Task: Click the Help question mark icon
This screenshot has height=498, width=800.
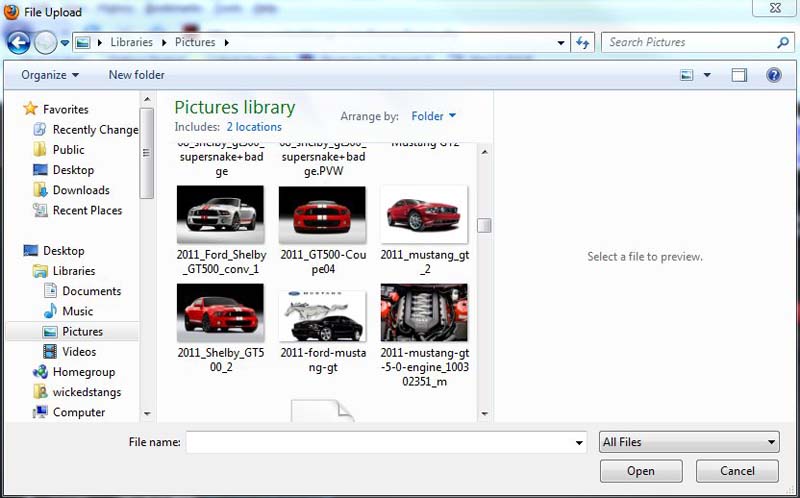Action: [773, 76]
